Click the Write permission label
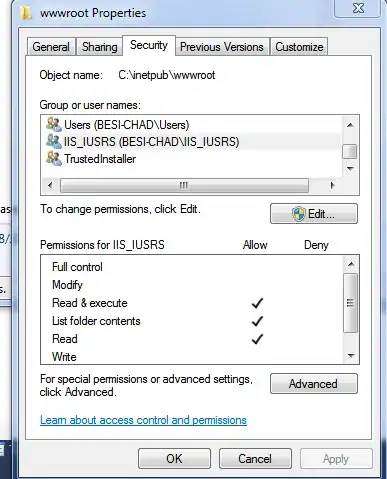 tap(64, 357)
